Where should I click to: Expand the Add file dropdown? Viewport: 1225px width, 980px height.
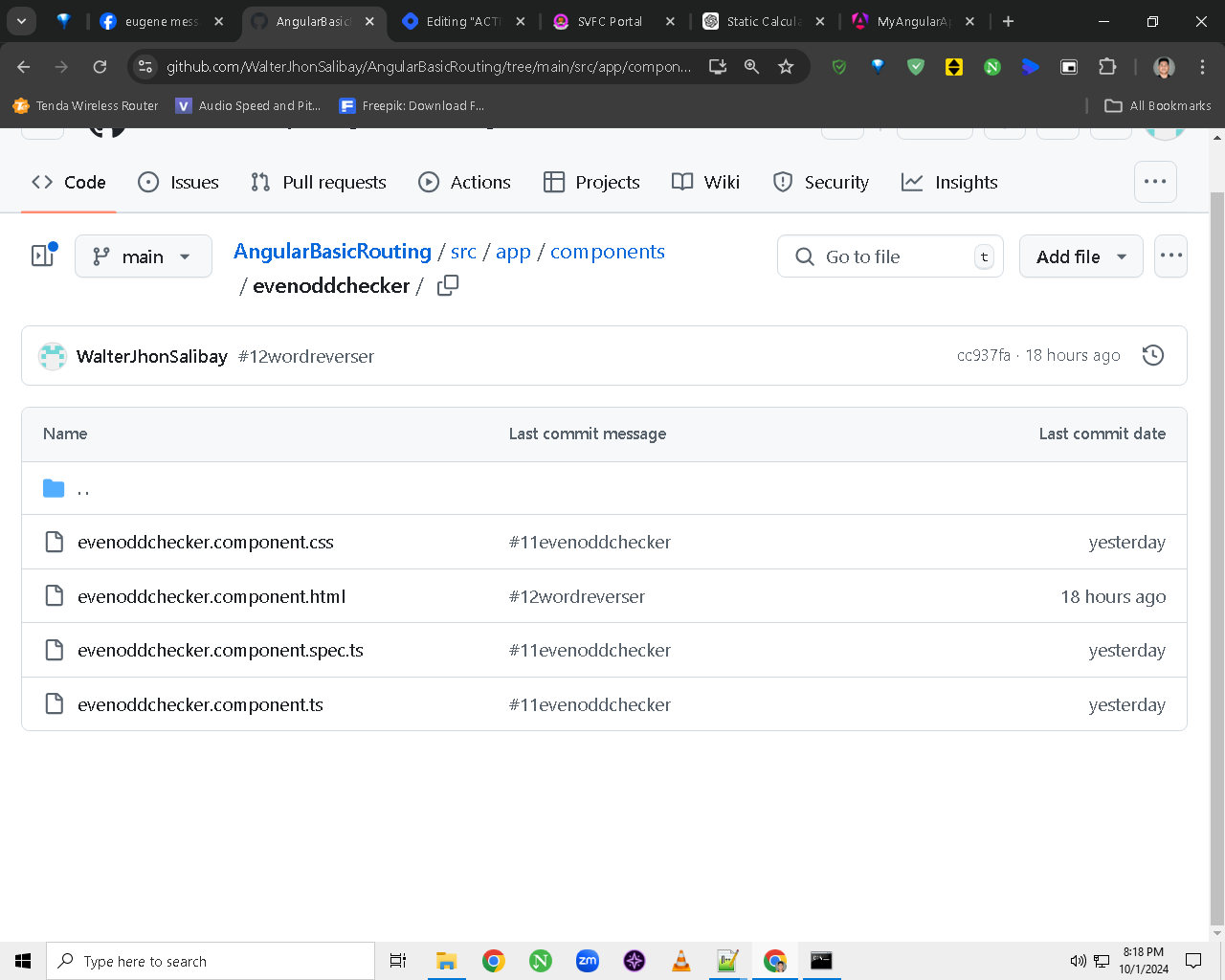tap(1081, 256)
